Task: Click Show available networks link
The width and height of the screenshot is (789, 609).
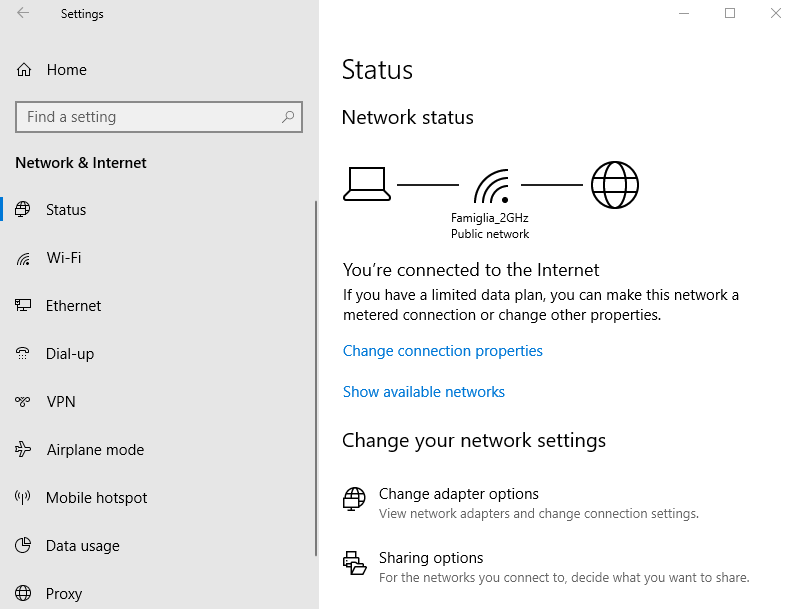Action: click(x=423, y=392)
